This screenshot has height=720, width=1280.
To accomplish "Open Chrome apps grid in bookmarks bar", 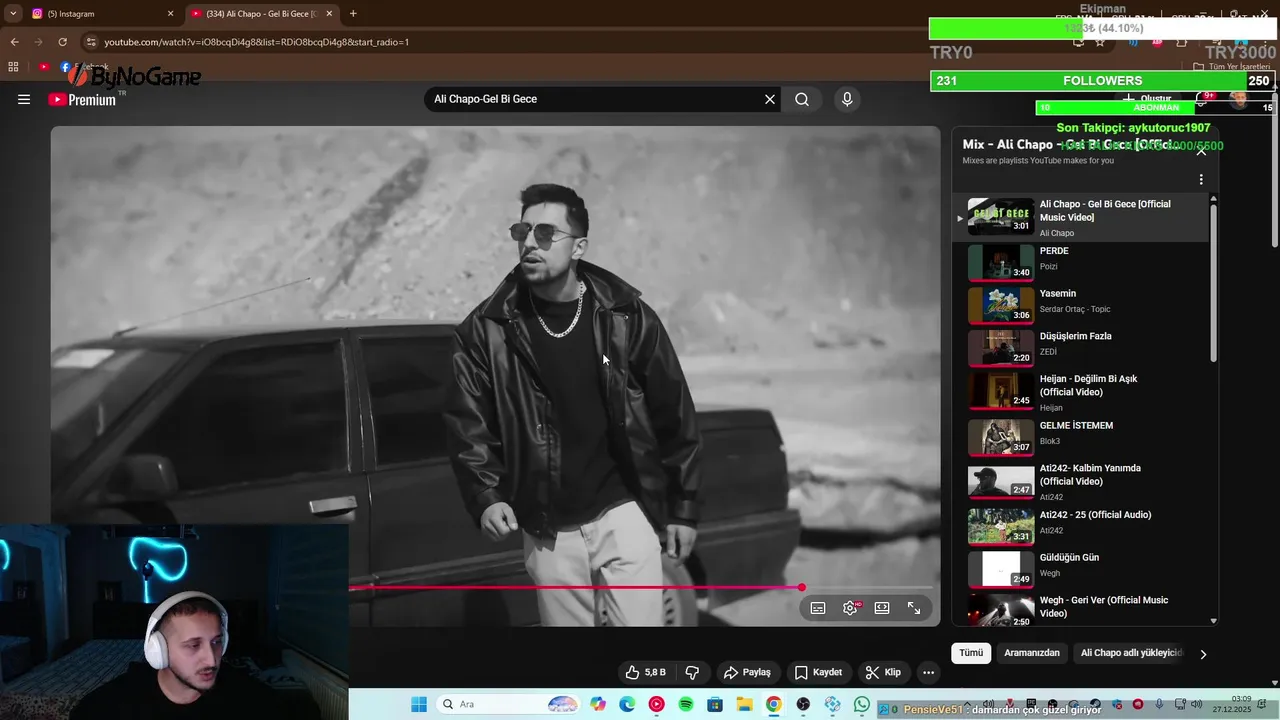I will pyautogui.click(x=13, y=67).
